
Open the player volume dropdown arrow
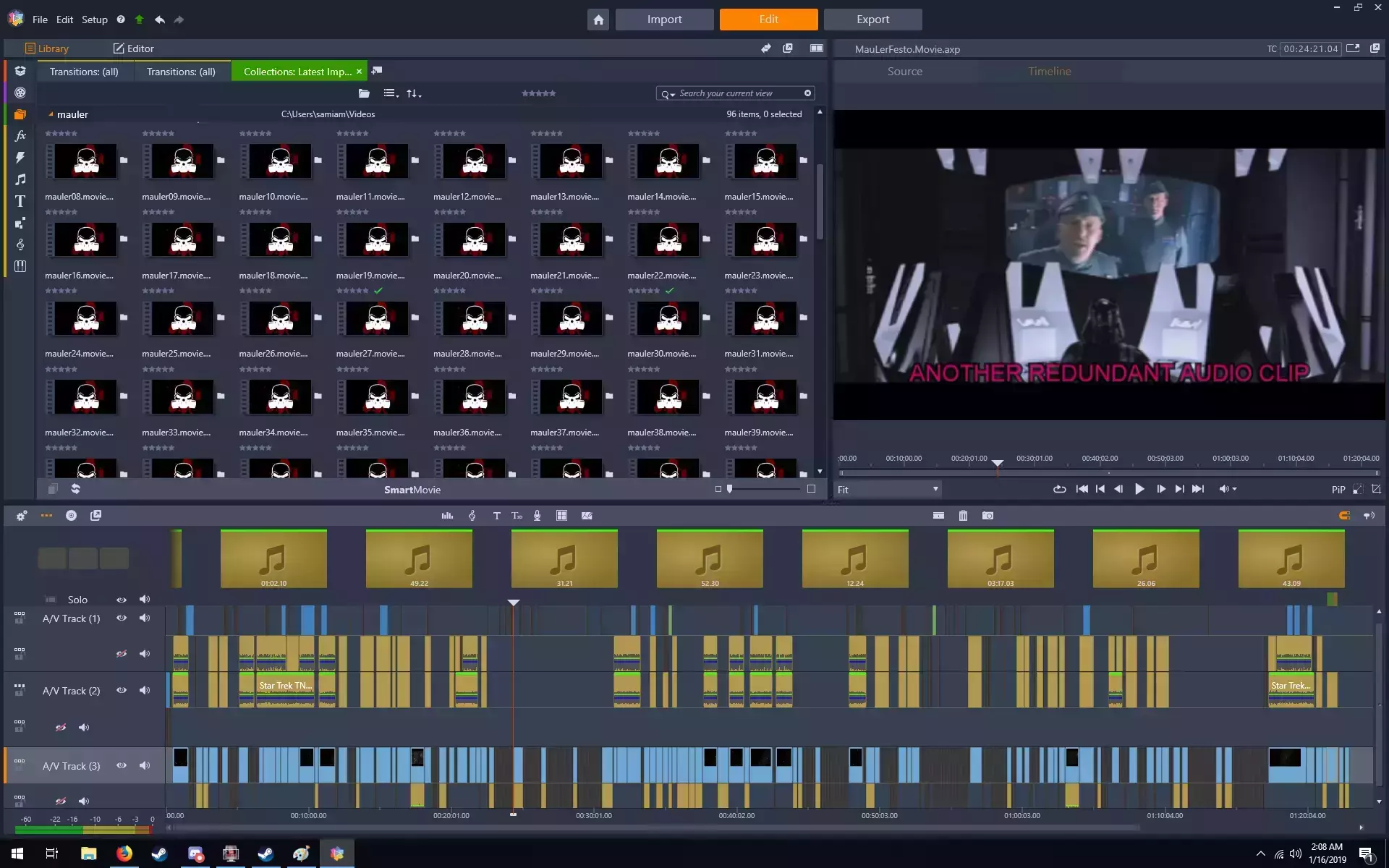pos(1234,489)
